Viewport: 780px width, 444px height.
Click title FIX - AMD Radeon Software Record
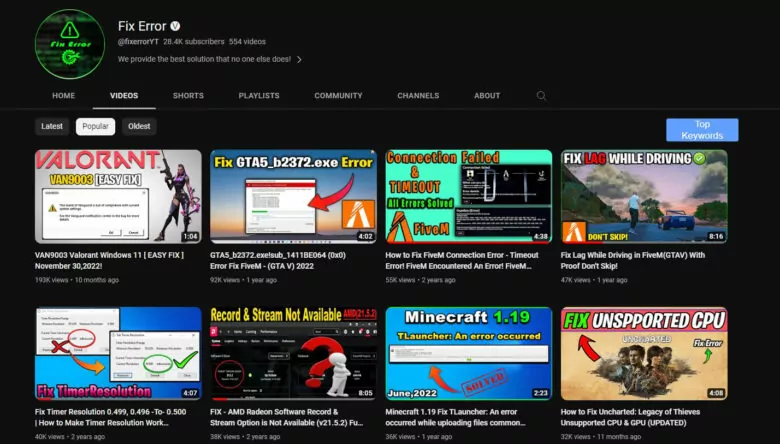tap(287, 417)
